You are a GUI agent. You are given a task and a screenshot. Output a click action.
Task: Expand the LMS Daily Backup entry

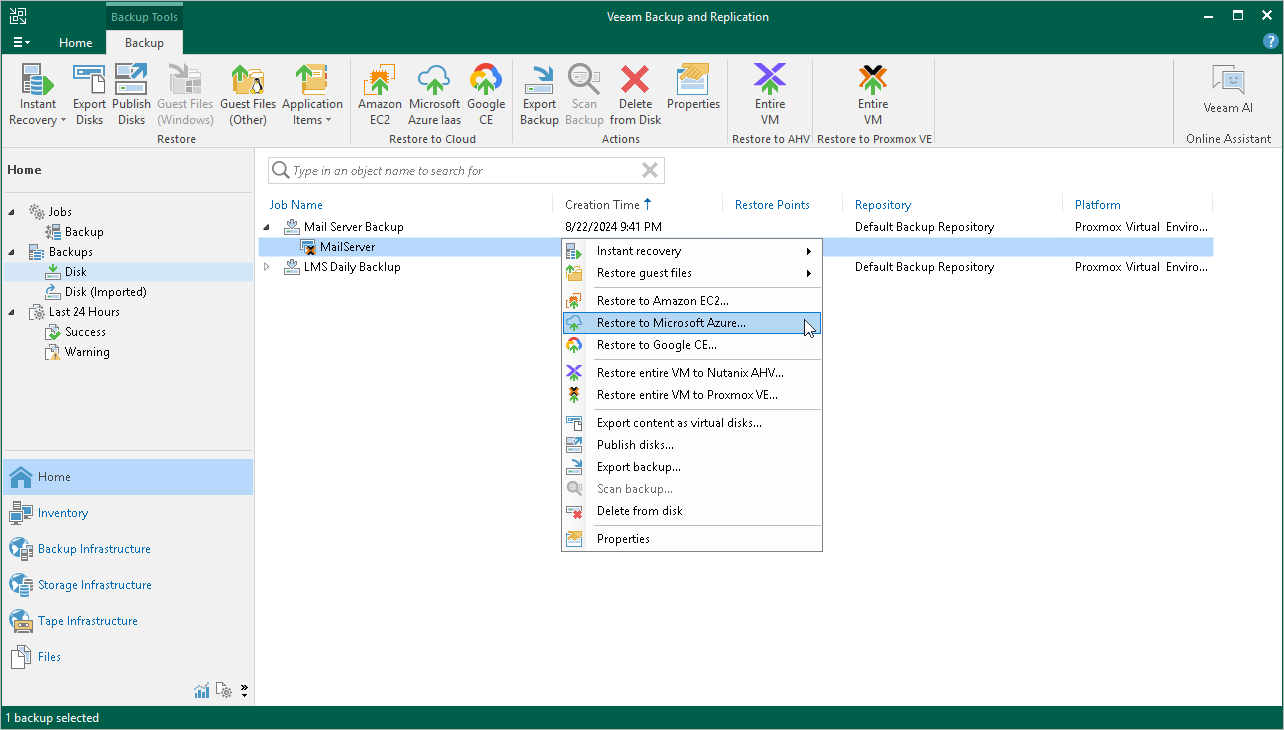266,267
